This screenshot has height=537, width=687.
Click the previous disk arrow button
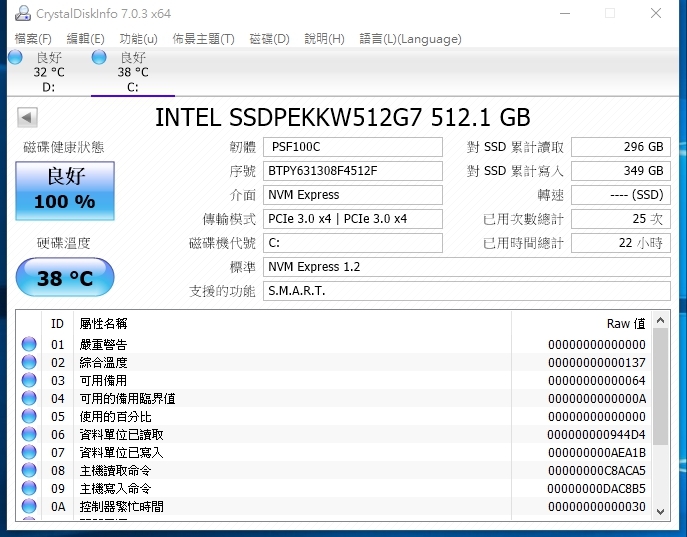pos(27,117)
